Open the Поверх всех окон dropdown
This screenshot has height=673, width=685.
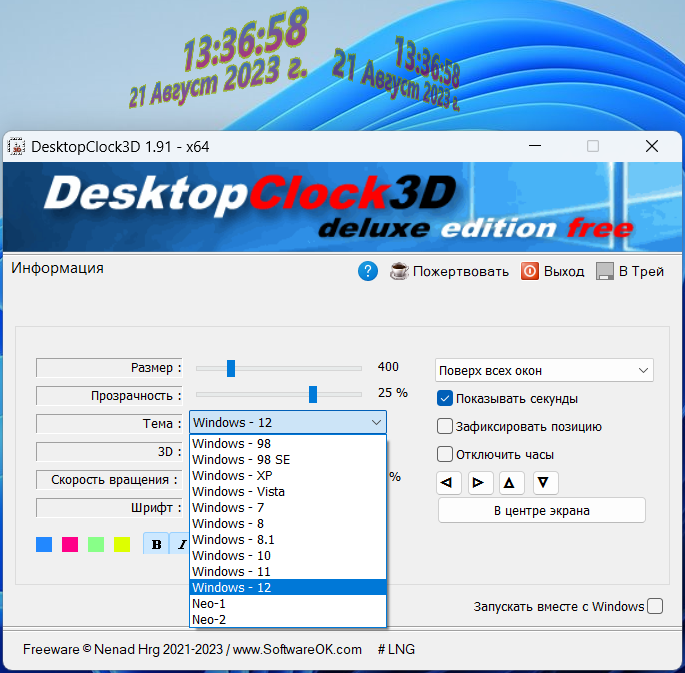coord(544,370)
